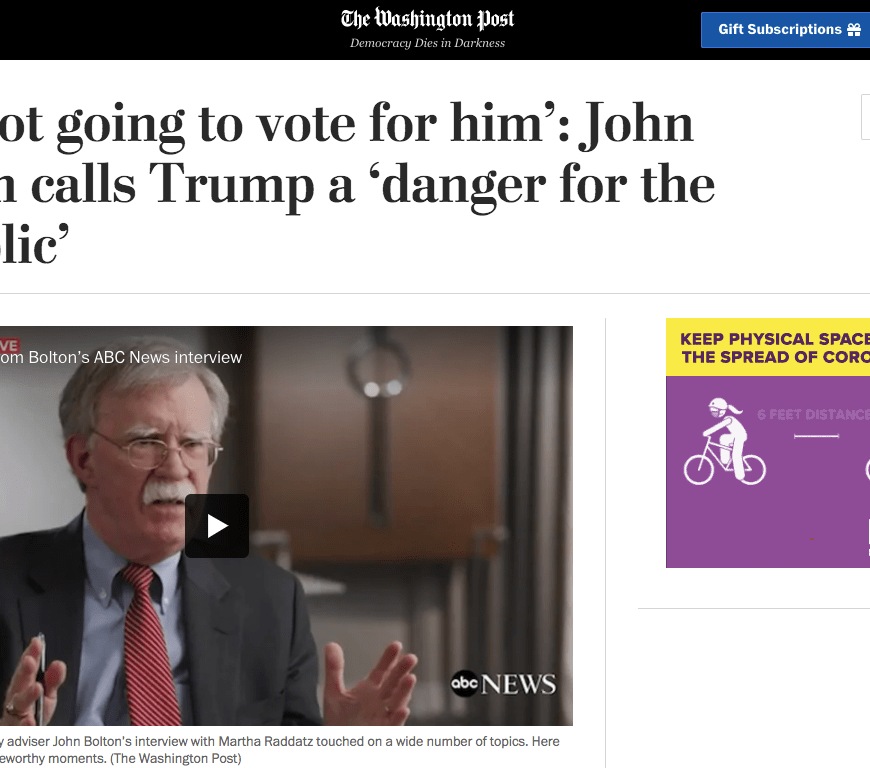Screen dimensions: 870x768
Task: Play the Bolton ABC News interview video
Action: (x=217, y=526)
